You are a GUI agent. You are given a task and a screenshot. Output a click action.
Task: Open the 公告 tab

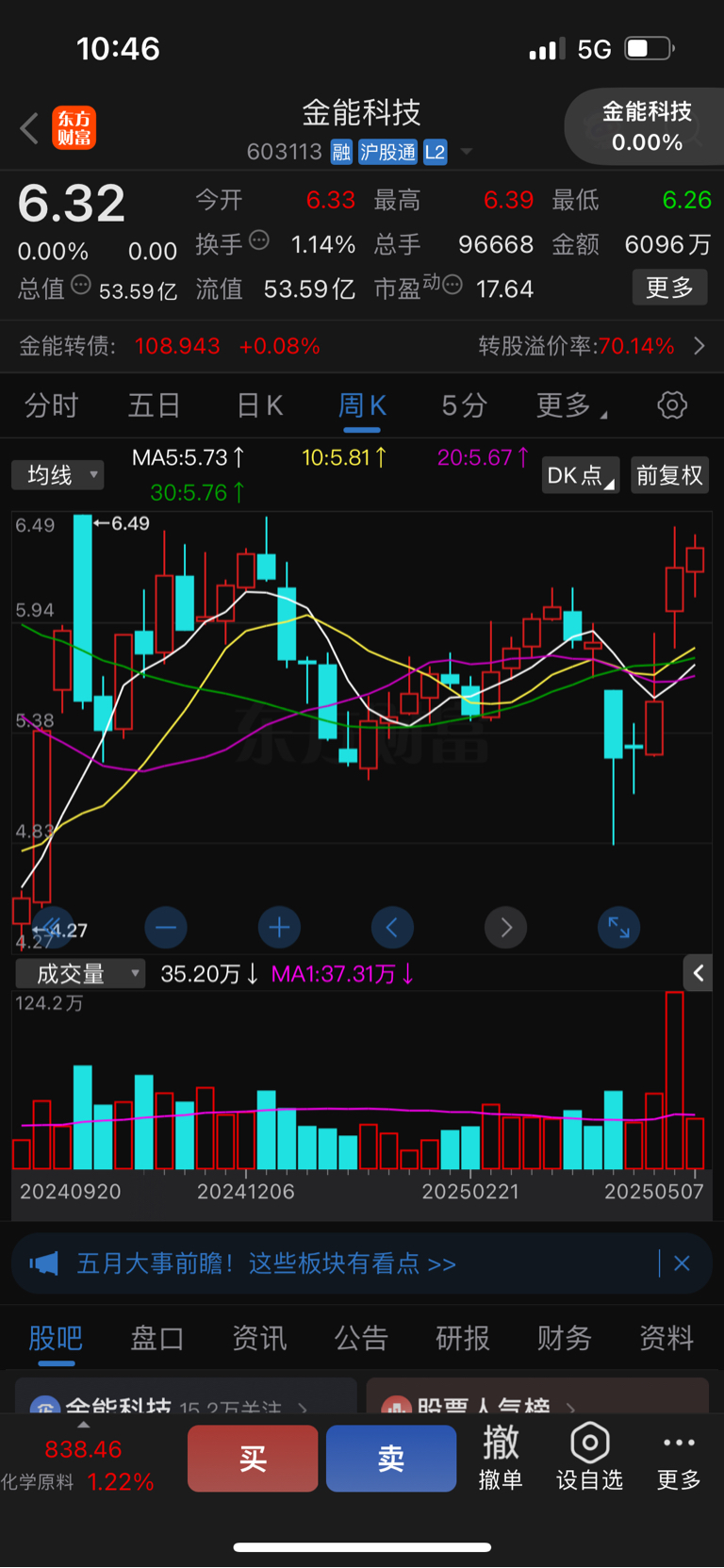361,1338
